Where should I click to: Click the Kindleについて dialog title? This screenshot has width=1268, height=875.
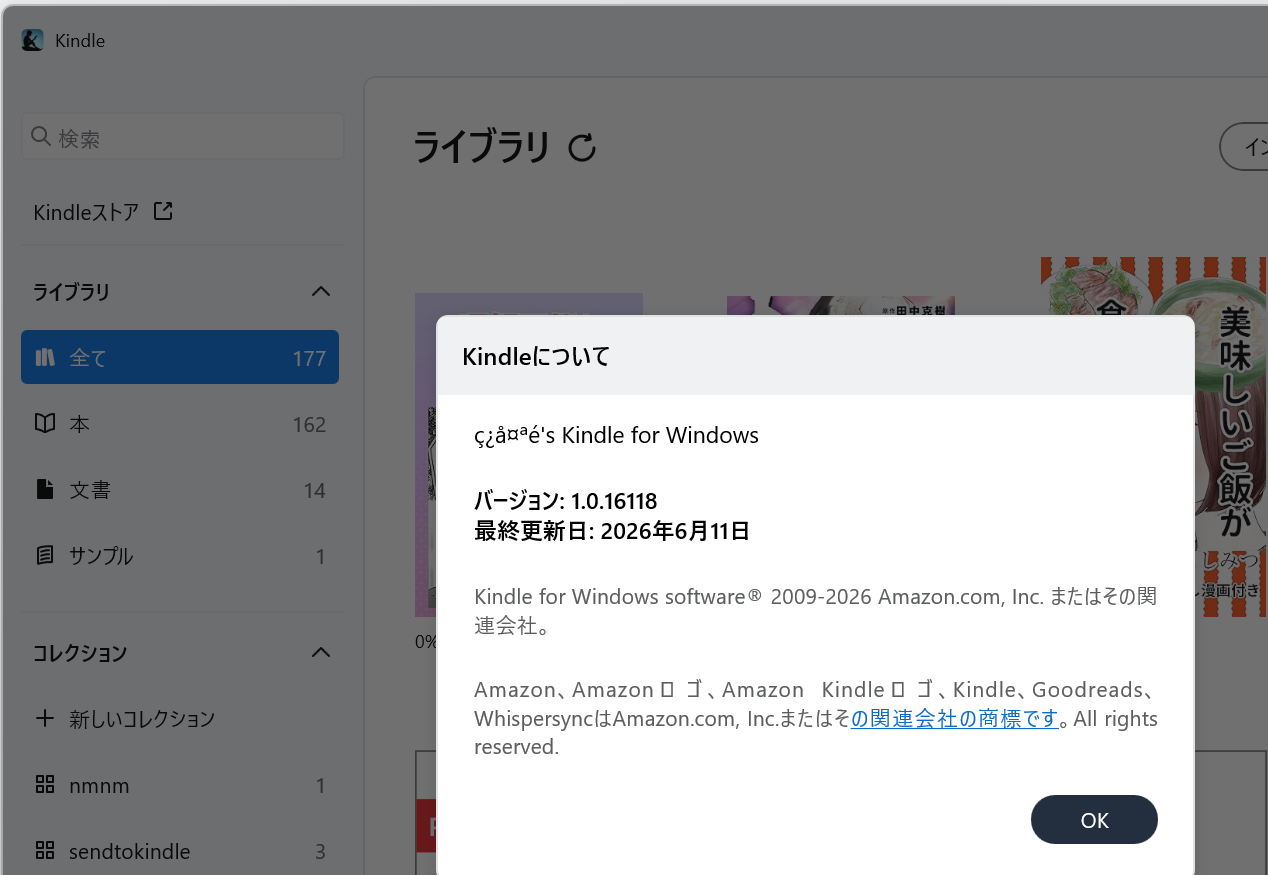click(x=536, y=357)
